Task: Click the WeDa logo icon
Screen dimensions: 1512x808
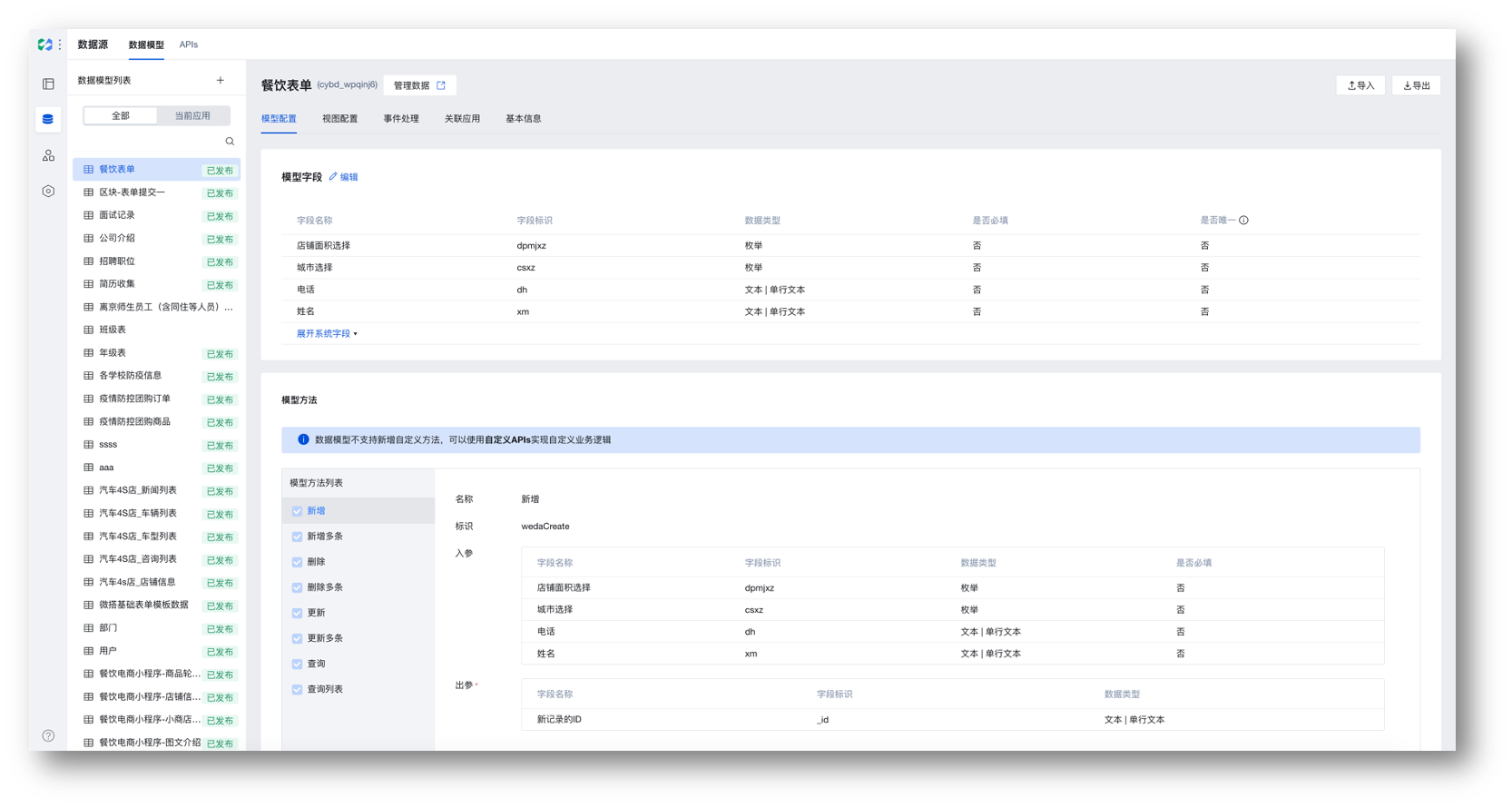Action: 44,44
